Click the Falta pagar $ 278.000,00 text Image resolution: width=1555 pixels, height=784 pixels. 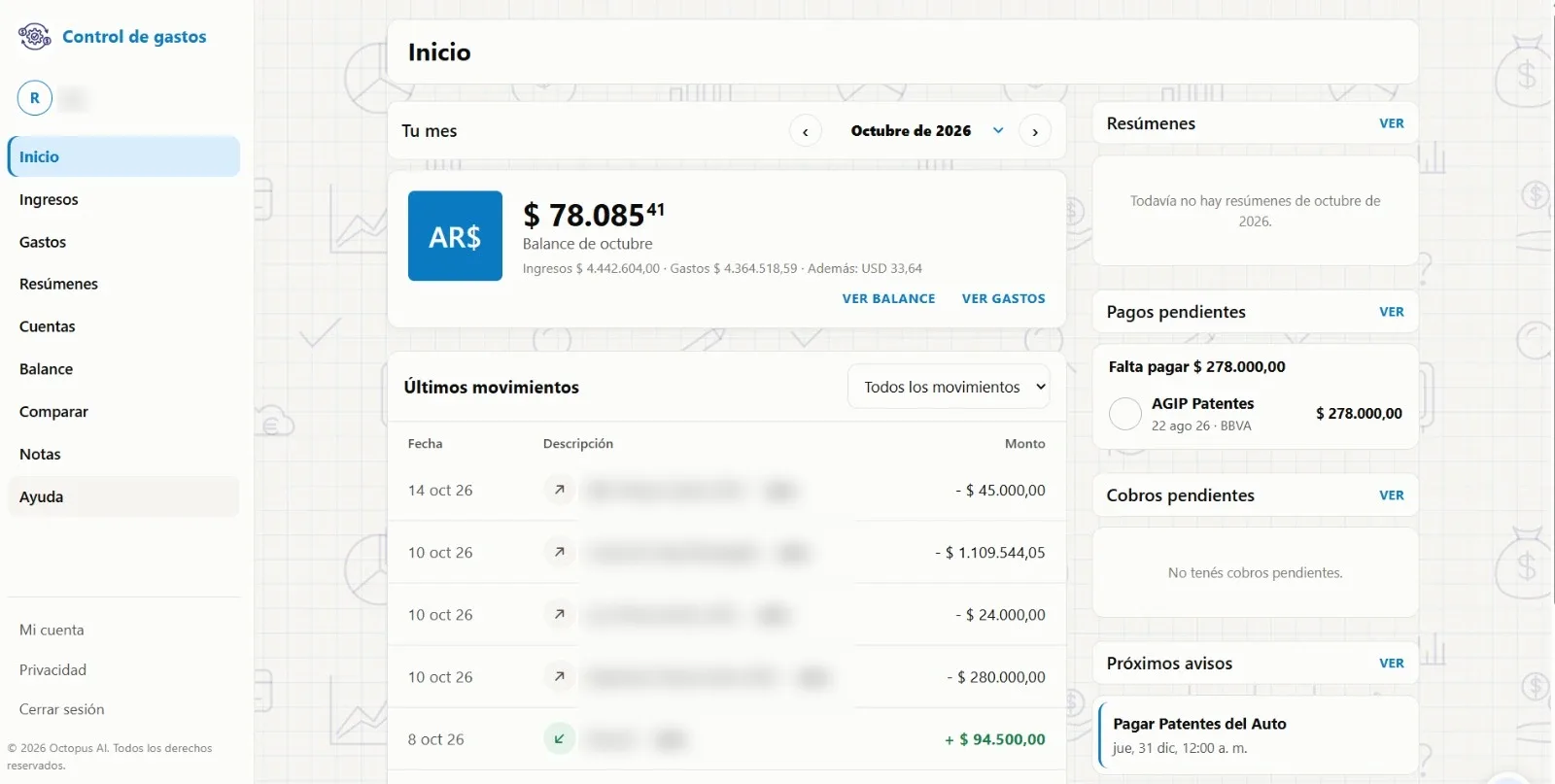(x=1196, y=366)
